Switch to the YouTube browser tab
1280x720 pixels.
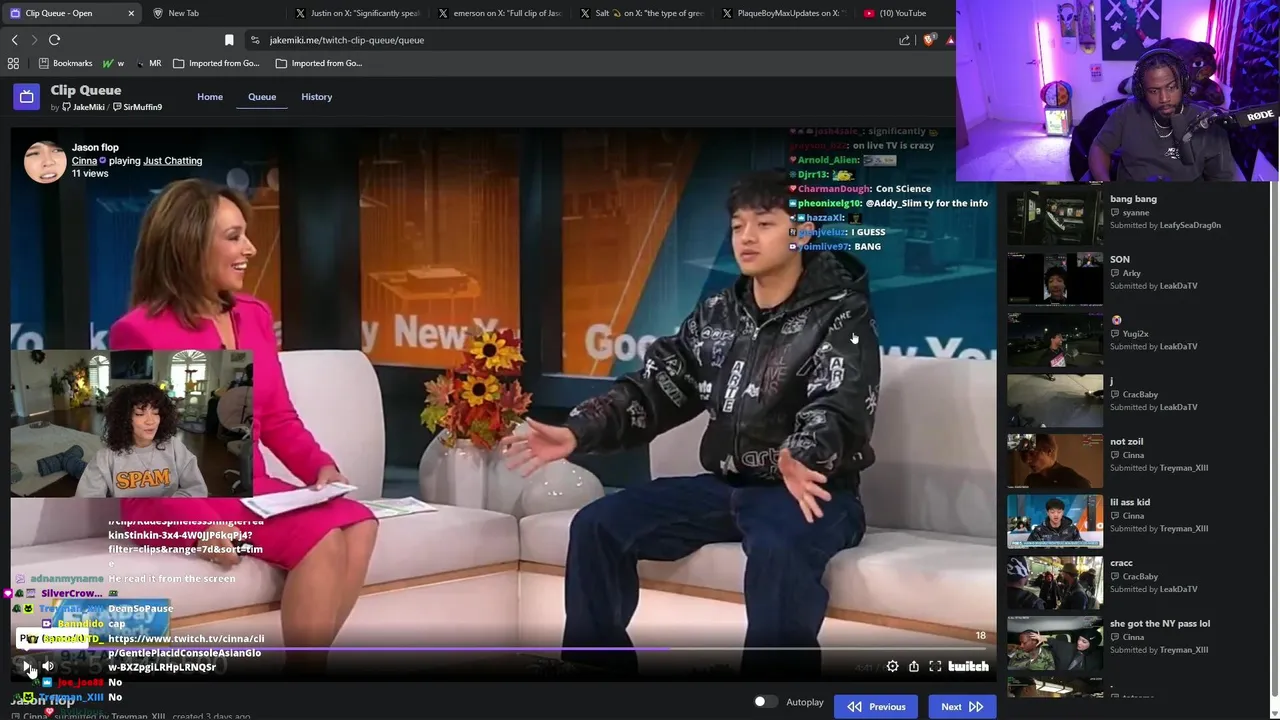[x=903, y=13]
